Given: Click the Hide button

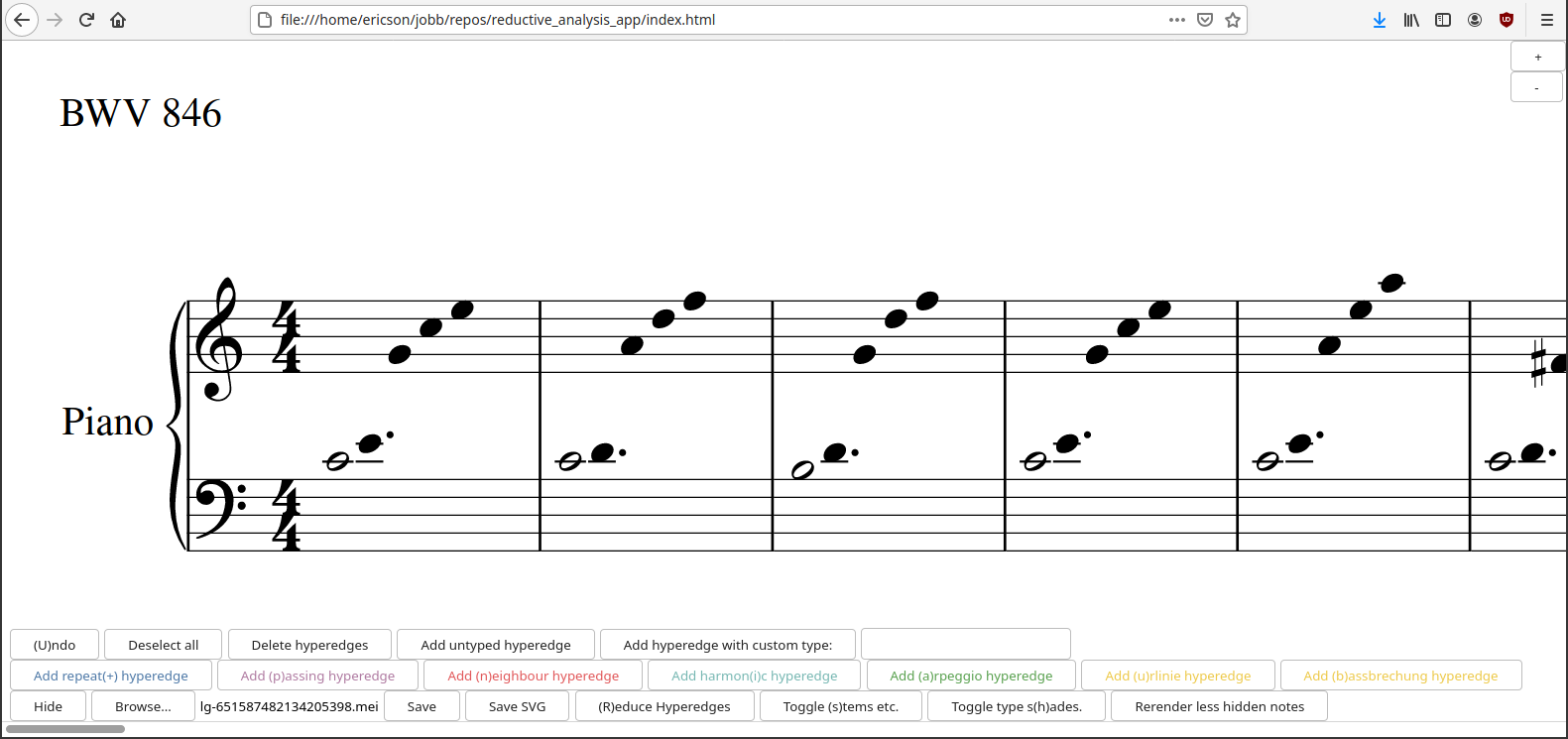Looking at the screenshot, I should coord(48,706).
